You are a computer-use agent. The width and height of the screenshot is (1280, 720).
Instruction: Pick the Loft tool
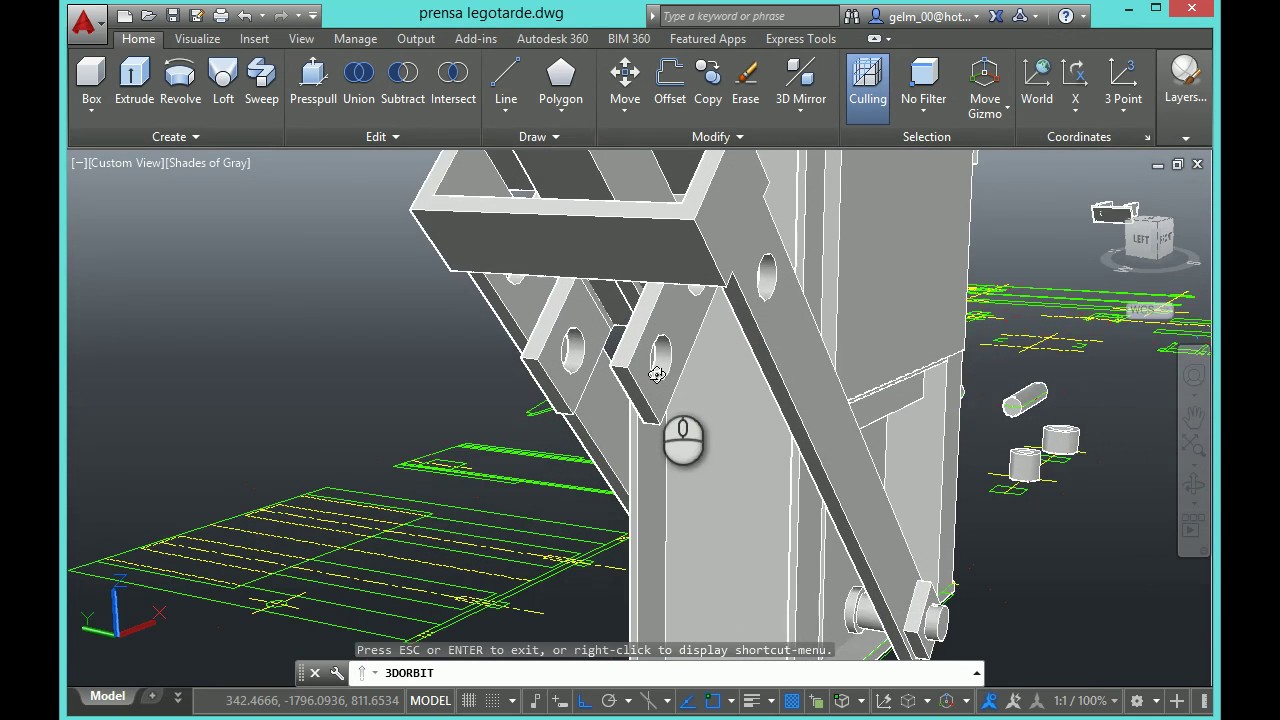223,82
